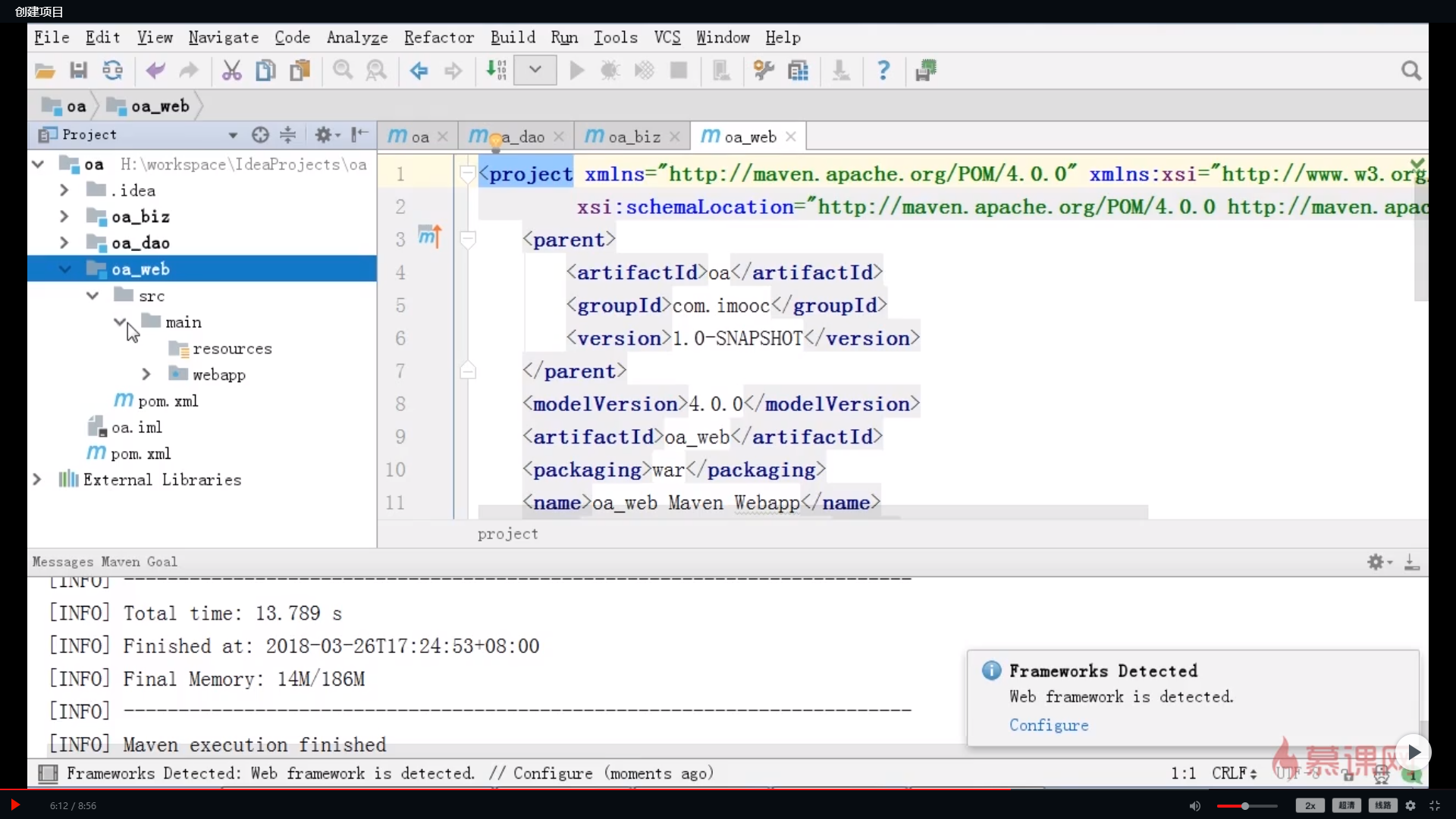Viewport: 1456px width, 819px height.
Task: Collapse the oa root project node
Action: [x=38, y=164]
